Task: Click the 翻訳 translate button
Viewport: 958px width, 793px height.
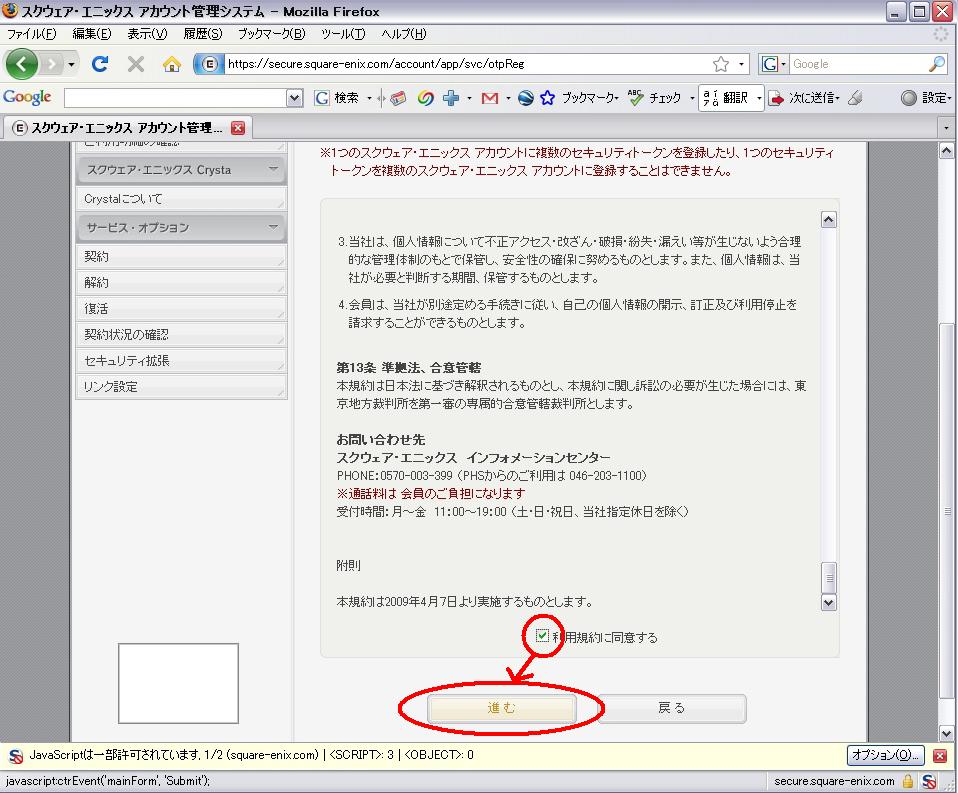Action: 725,98
